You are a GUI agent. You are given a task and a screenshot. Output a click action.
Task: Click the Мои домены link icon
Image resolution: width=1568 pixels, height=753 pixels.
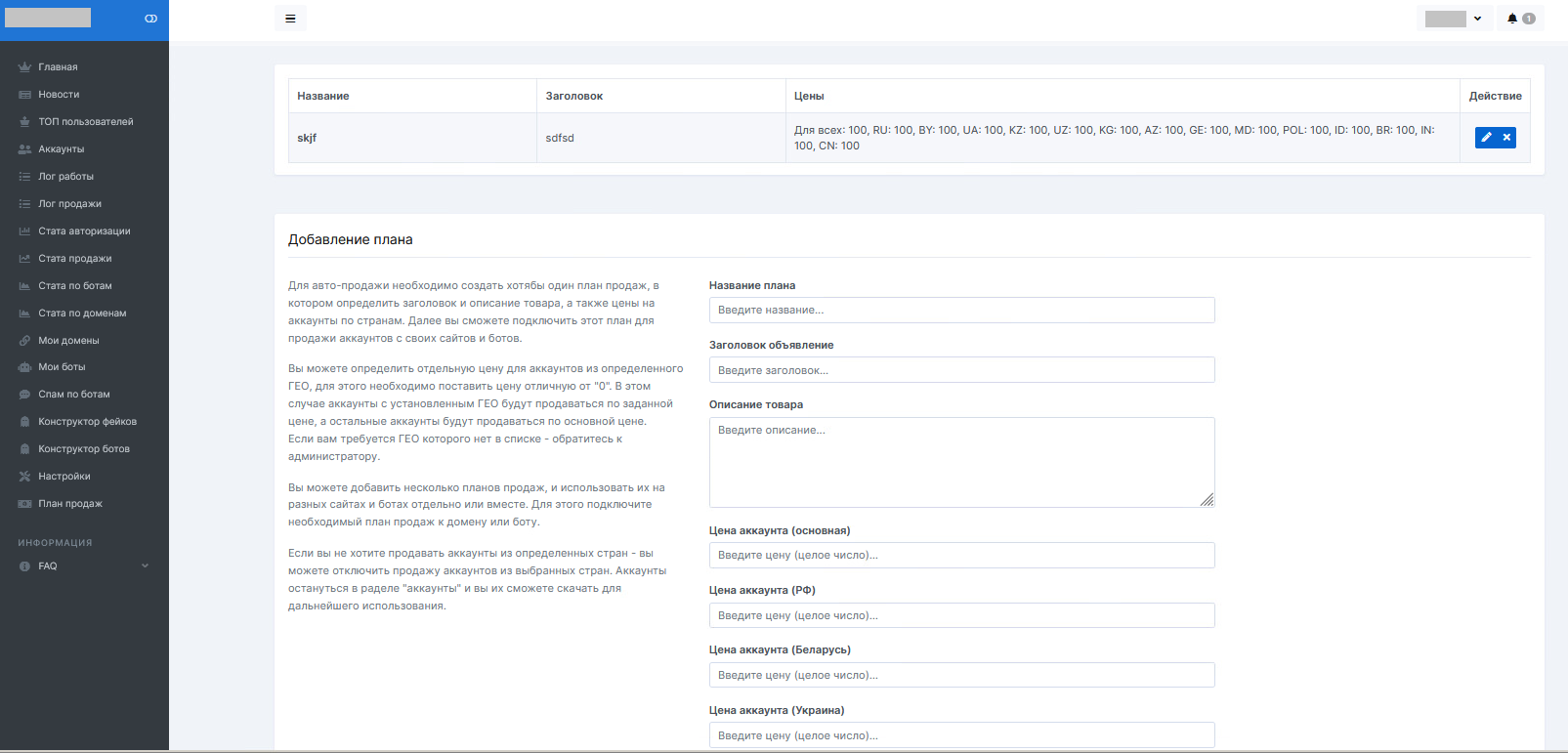click(24, 341)
